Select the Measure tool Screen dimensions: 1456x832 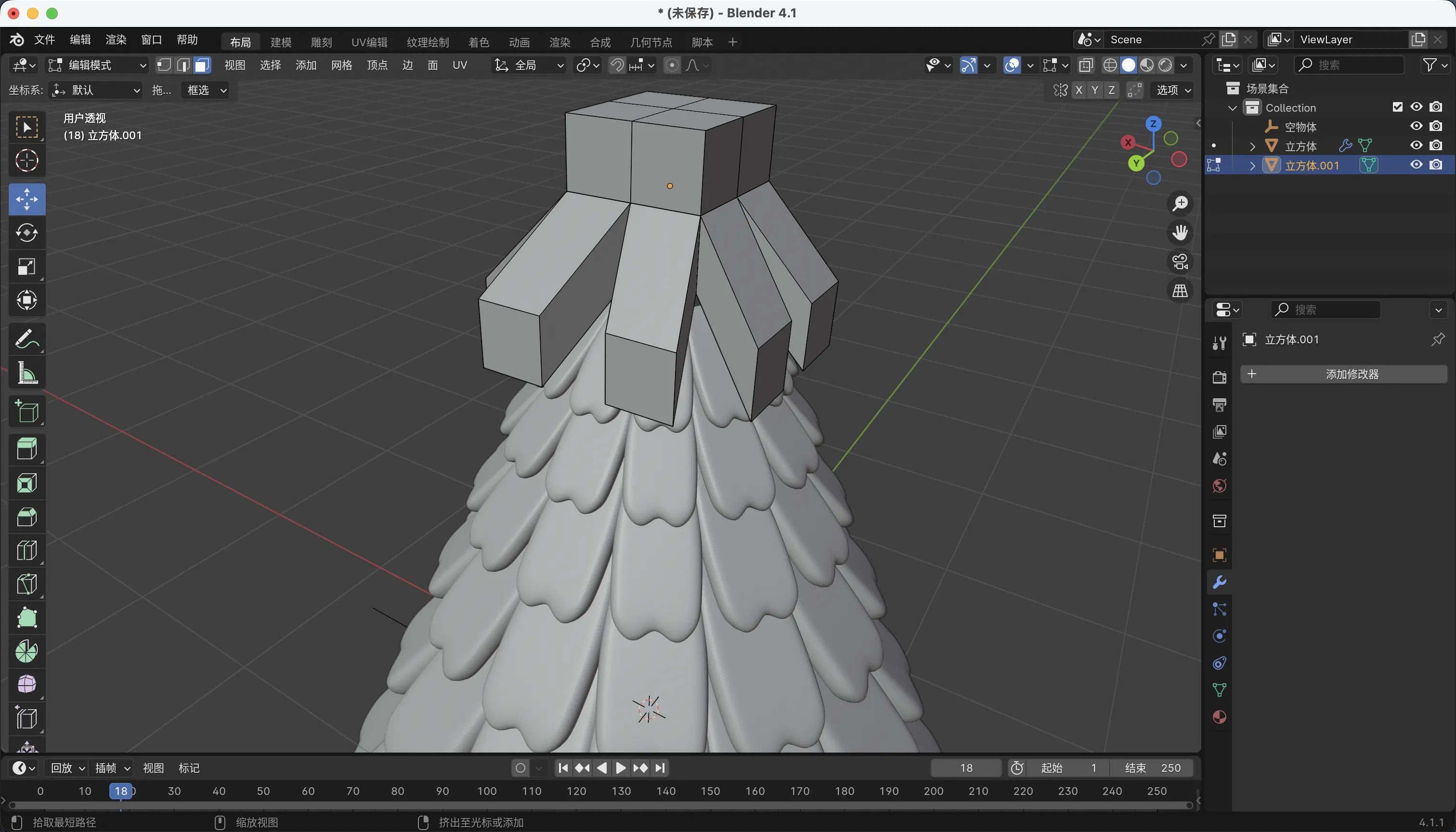point(27,373)
